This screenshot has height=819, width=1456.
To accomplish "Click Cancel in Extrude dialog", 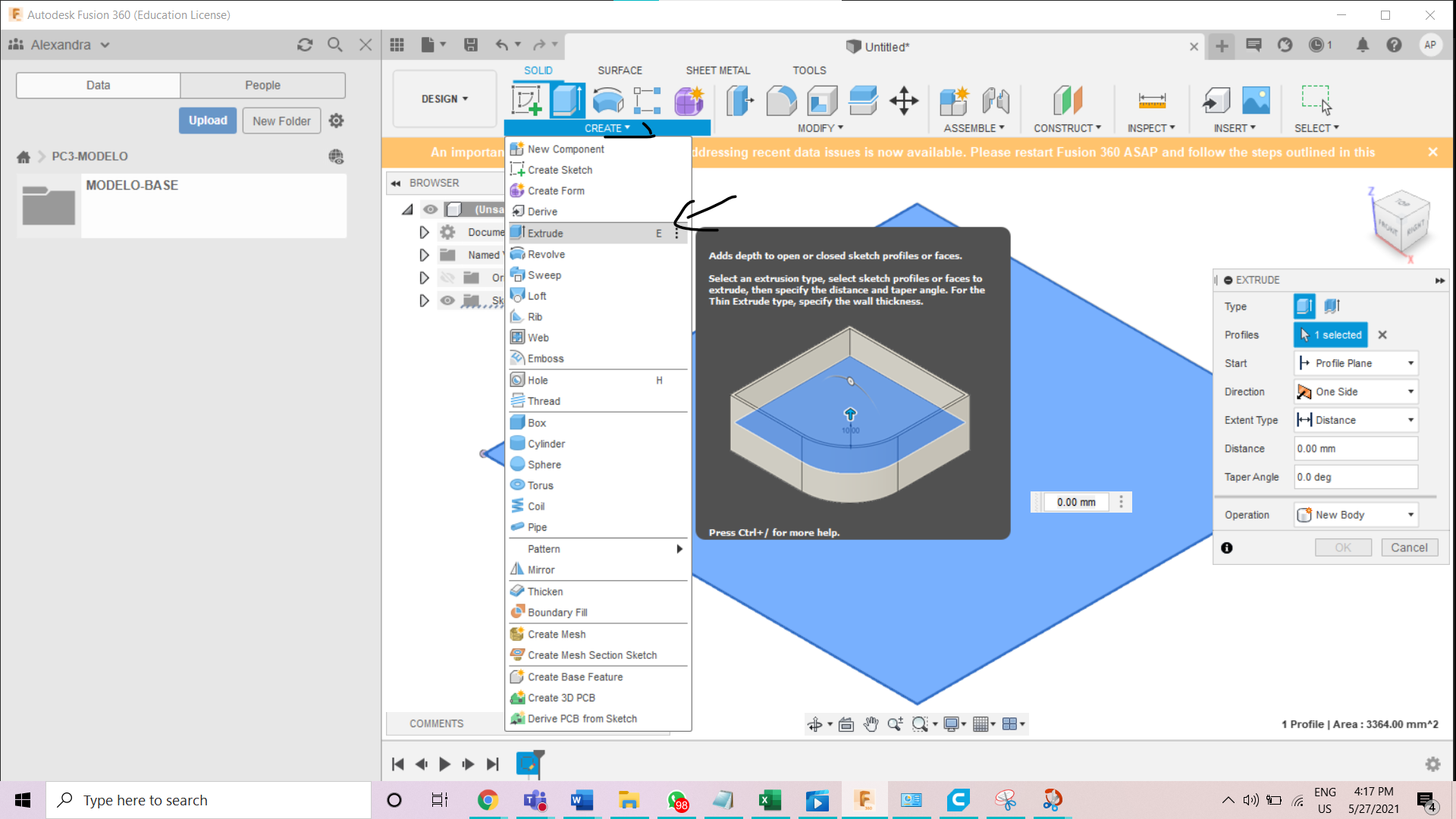I will point(1409,548).
